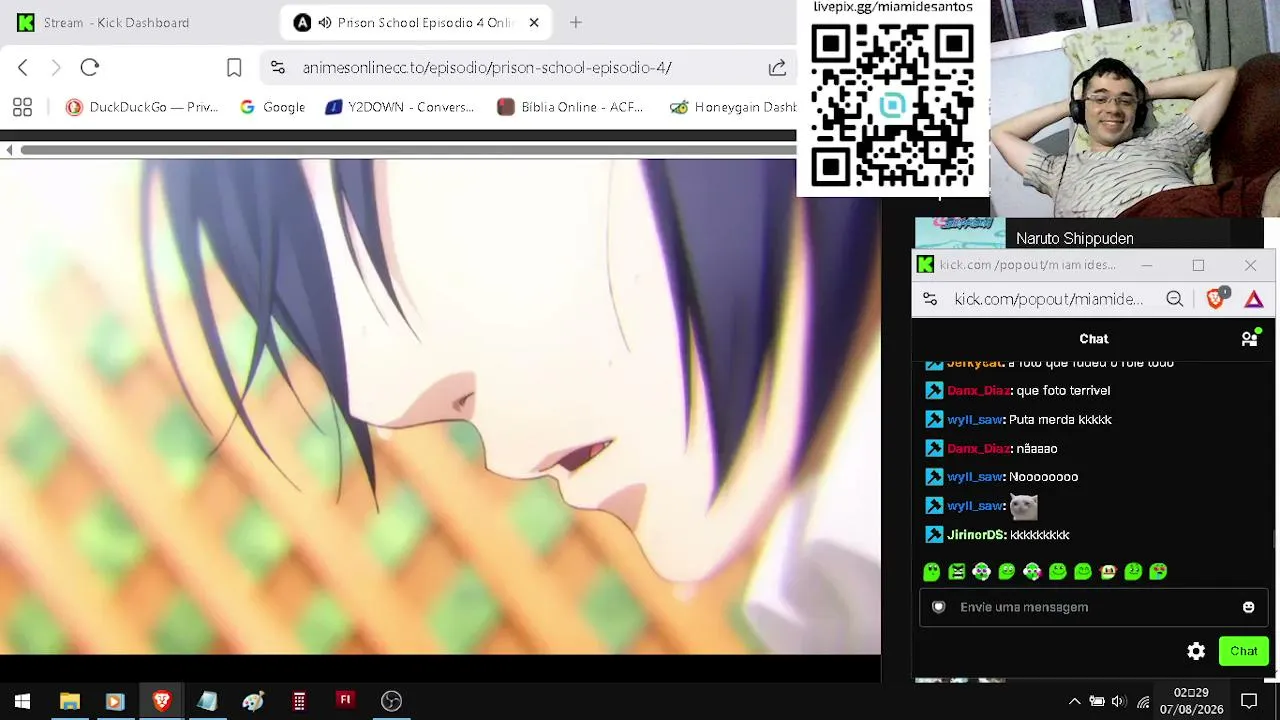Click JirinorDS username in chat
This screenshot has height=720, width=1280.
pyautogui.click(x=976, y=535)
